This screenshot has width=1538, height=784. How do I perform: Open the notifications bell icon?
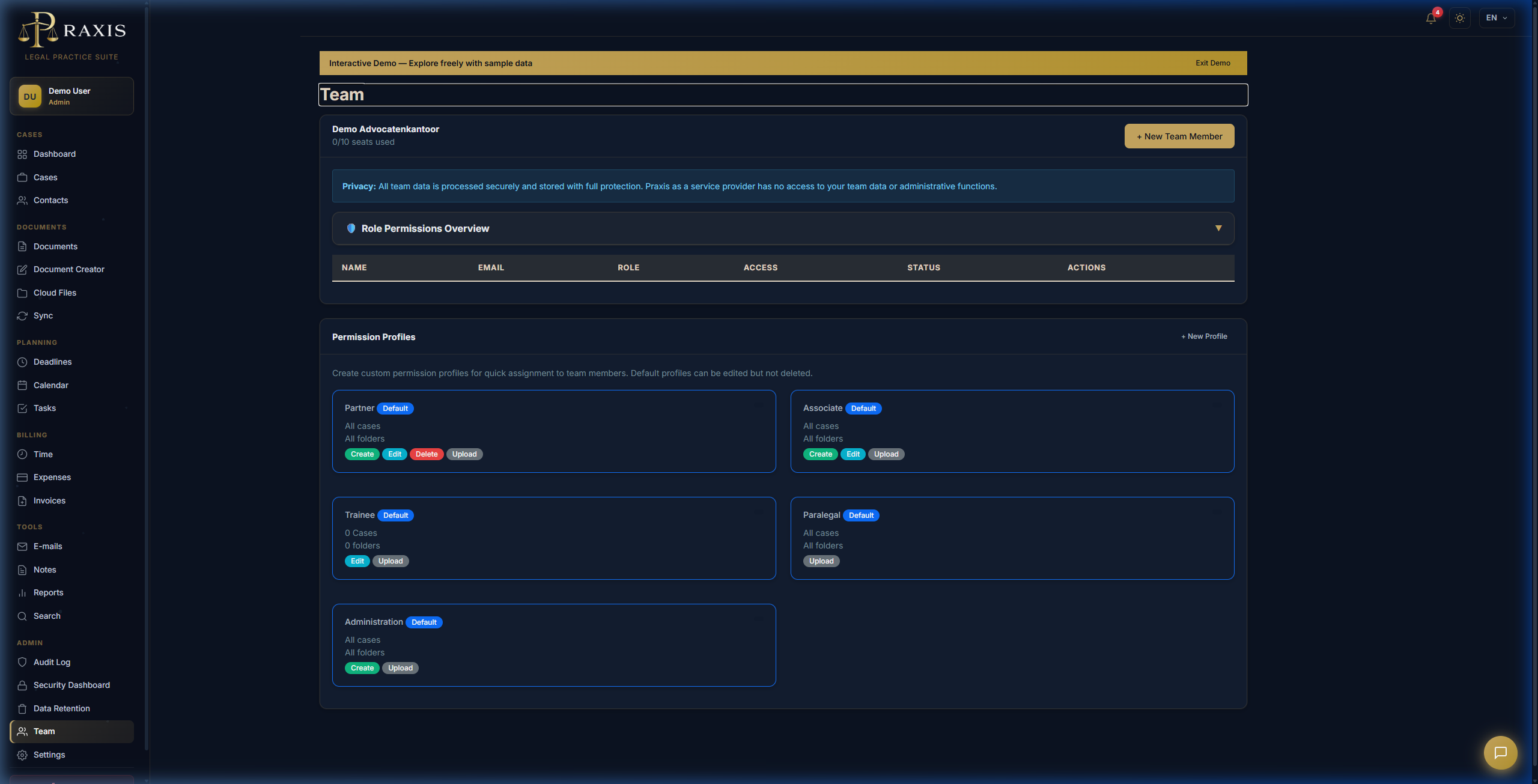tap(1431, 18)
